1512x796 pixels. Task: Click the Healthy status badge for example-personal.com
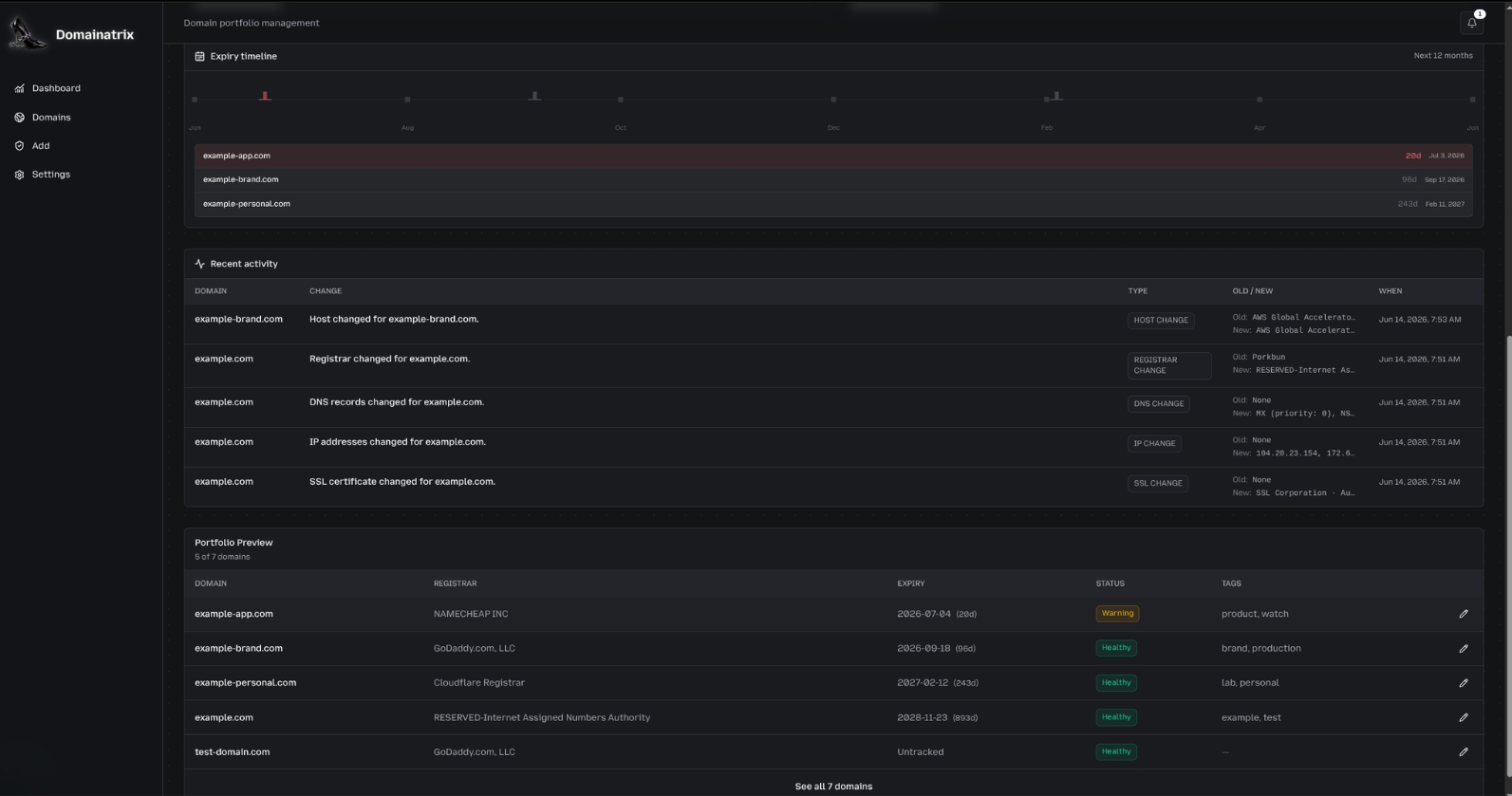1116,683
